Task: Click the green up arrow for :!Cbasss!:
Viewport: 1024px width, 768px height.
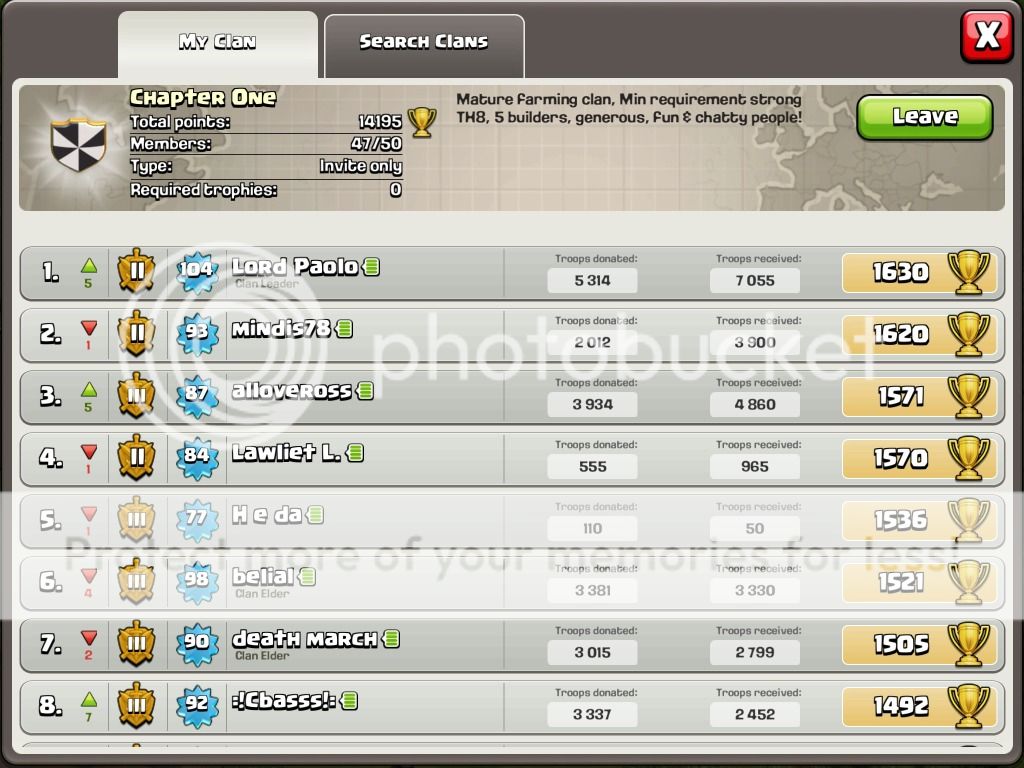Action: click(89, 700)
